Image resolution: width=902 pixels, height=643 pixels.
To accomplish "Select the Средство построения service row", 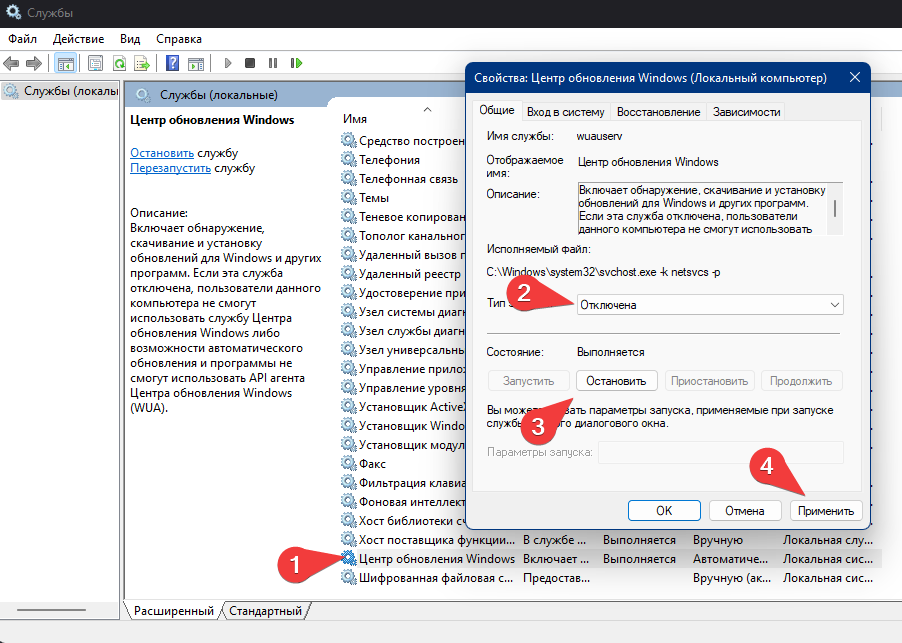I will pyautogui.click(x=402, y=141).
